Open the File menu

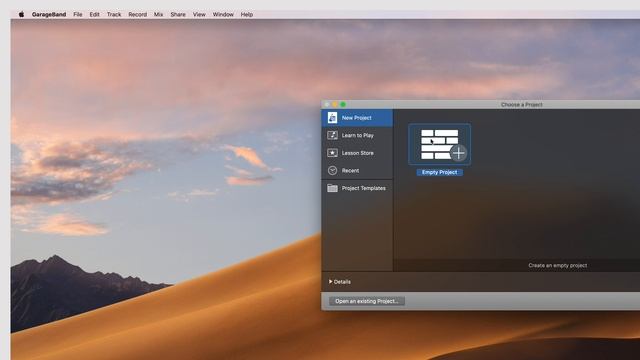pyautogui.click(x=78, y=14)
